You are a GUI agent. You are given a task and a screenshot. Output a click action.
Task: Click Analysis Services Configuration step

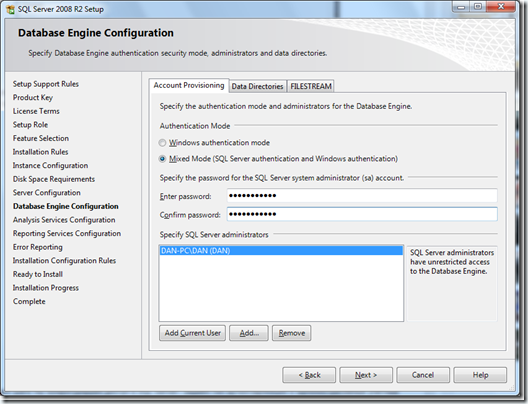click(64, 220)
